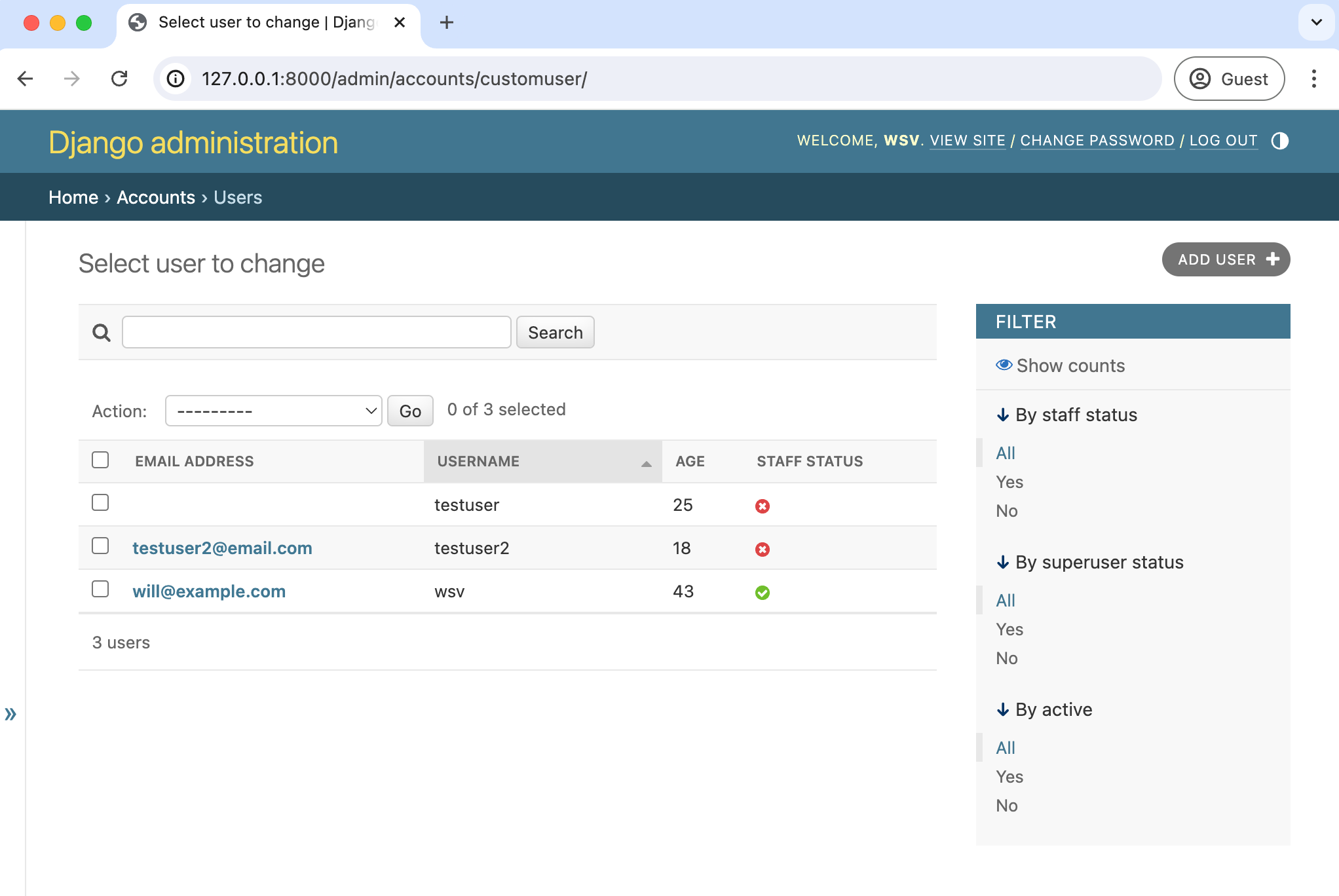This screenshot has height=896, width=1339.
Task: Sort by the Staff Status column
Action: click(x=810, y=461)
